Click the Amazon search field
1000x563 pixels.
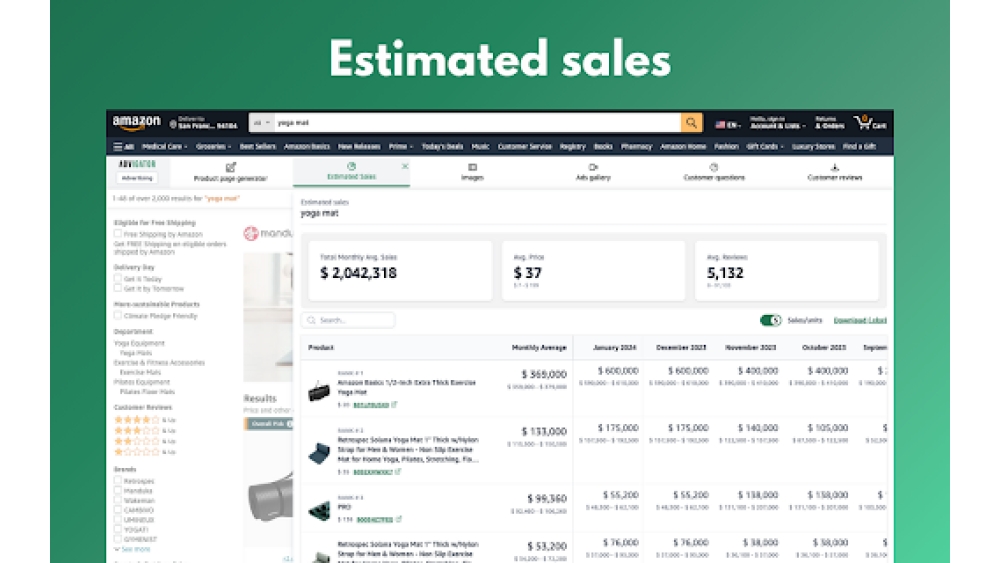click(x=478, y=122)
